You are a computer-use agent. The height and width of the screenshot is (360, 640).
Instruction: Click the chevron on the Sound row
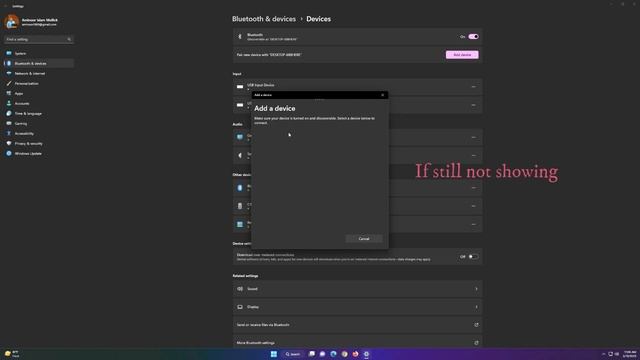[x=476, y=289]
